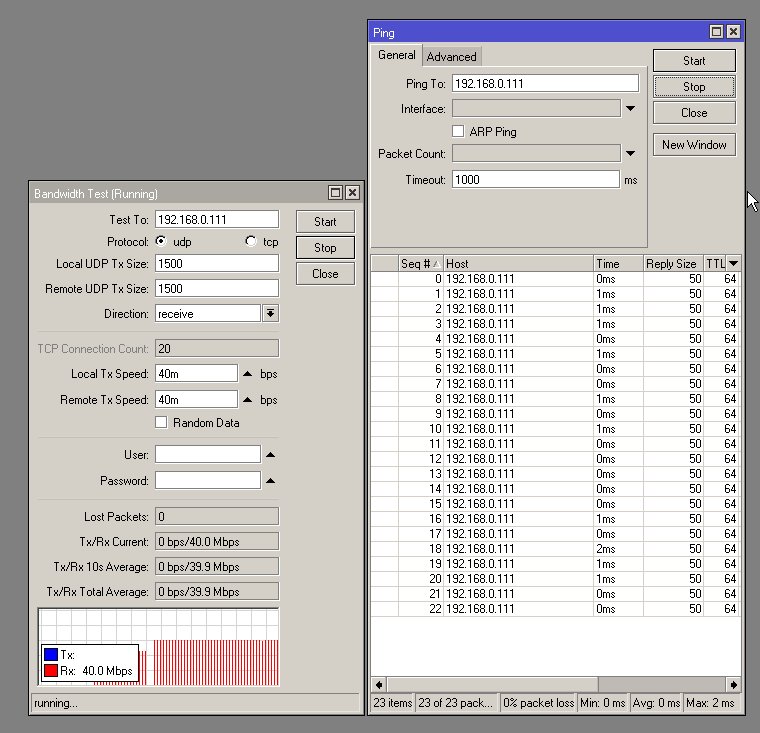Open the column selector dropdown next to TTL
The image size is (760, 733).
pyautogui.click(x=733, y=264)
